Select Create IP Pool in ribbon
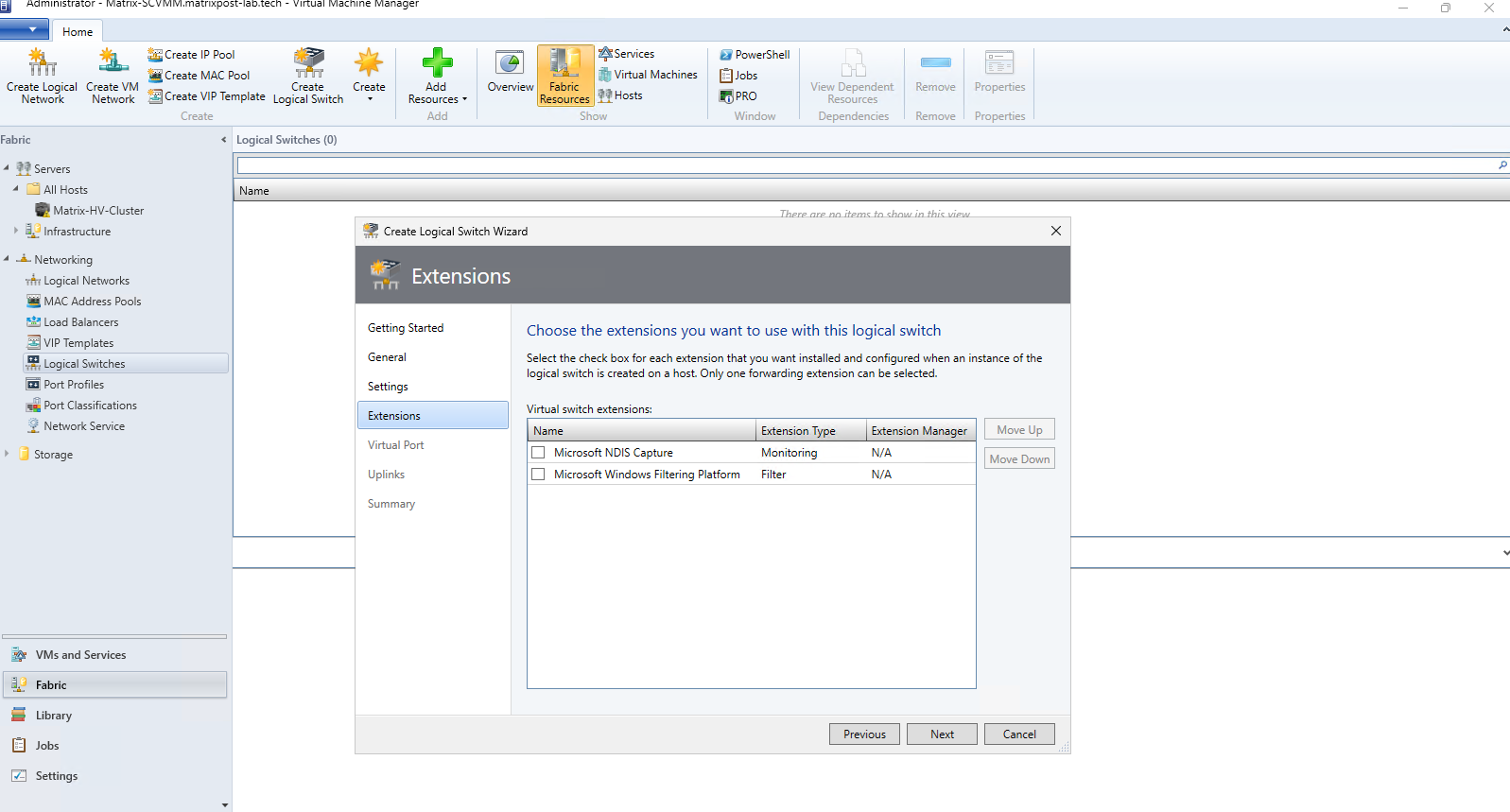 point(191,55)
